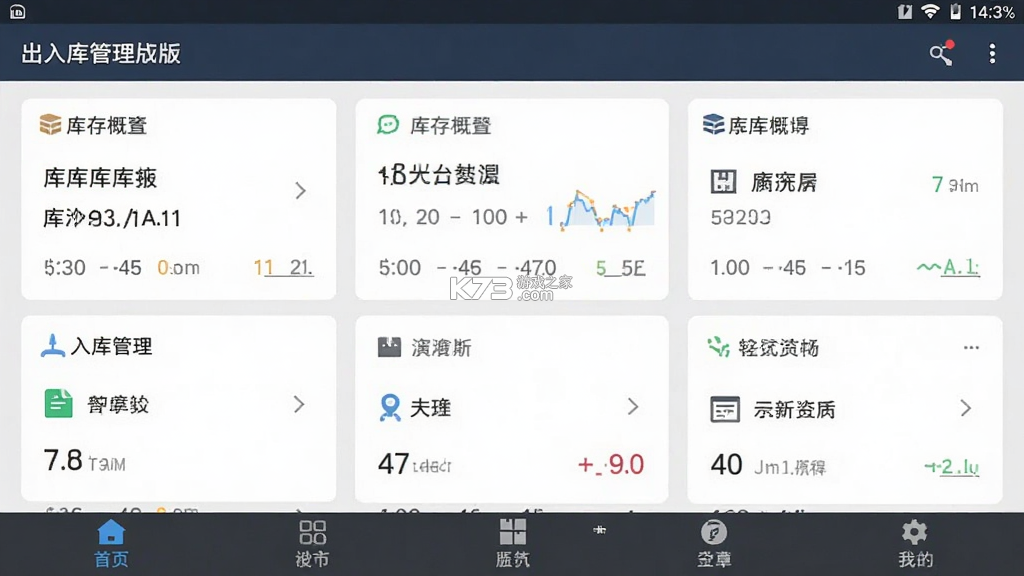Image resolution: width=1024 pixels, height=576 pixels.
Task: Click the blue inbound icon beside 入库管理
Action: [53, 345]
